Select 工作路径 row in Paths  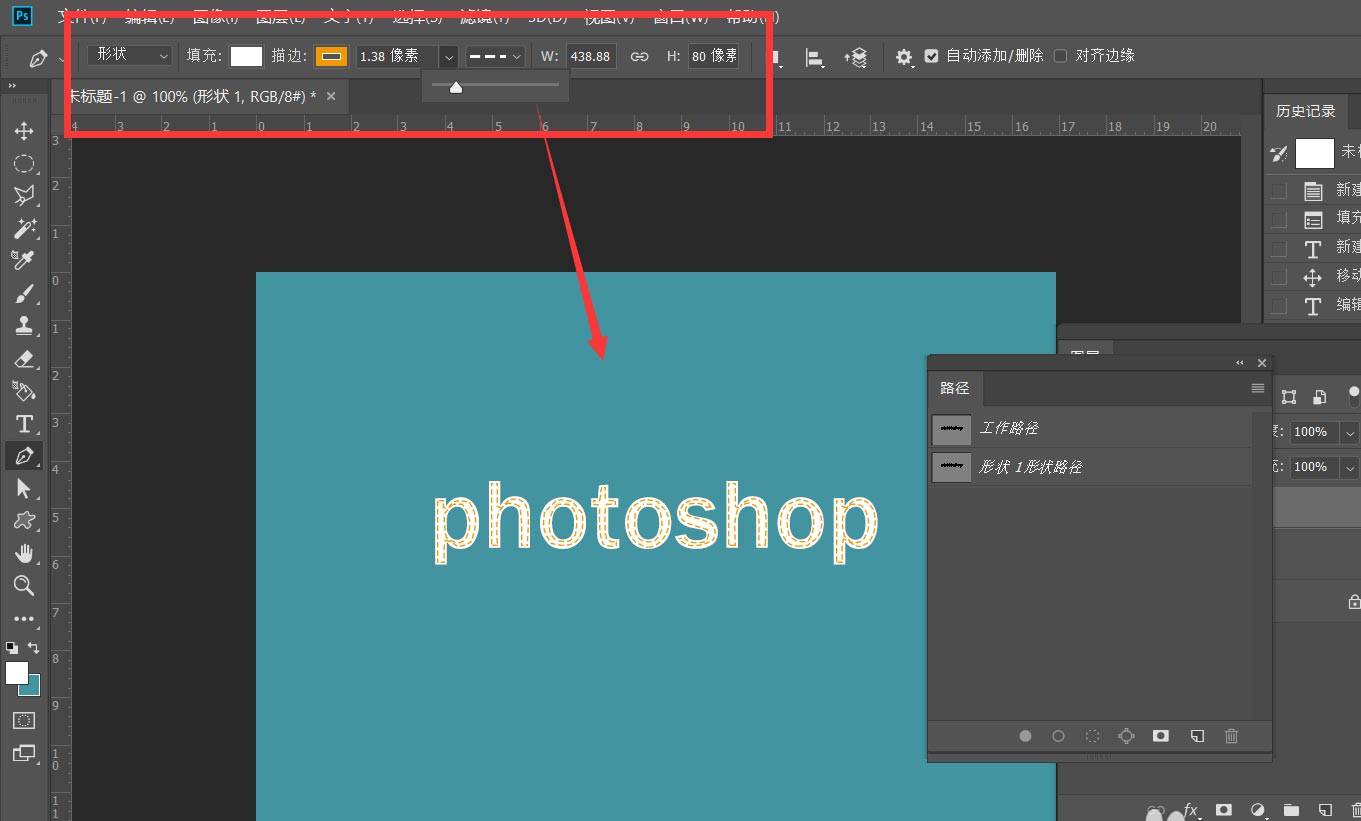pyautogui.click(x=1090, y=429)
